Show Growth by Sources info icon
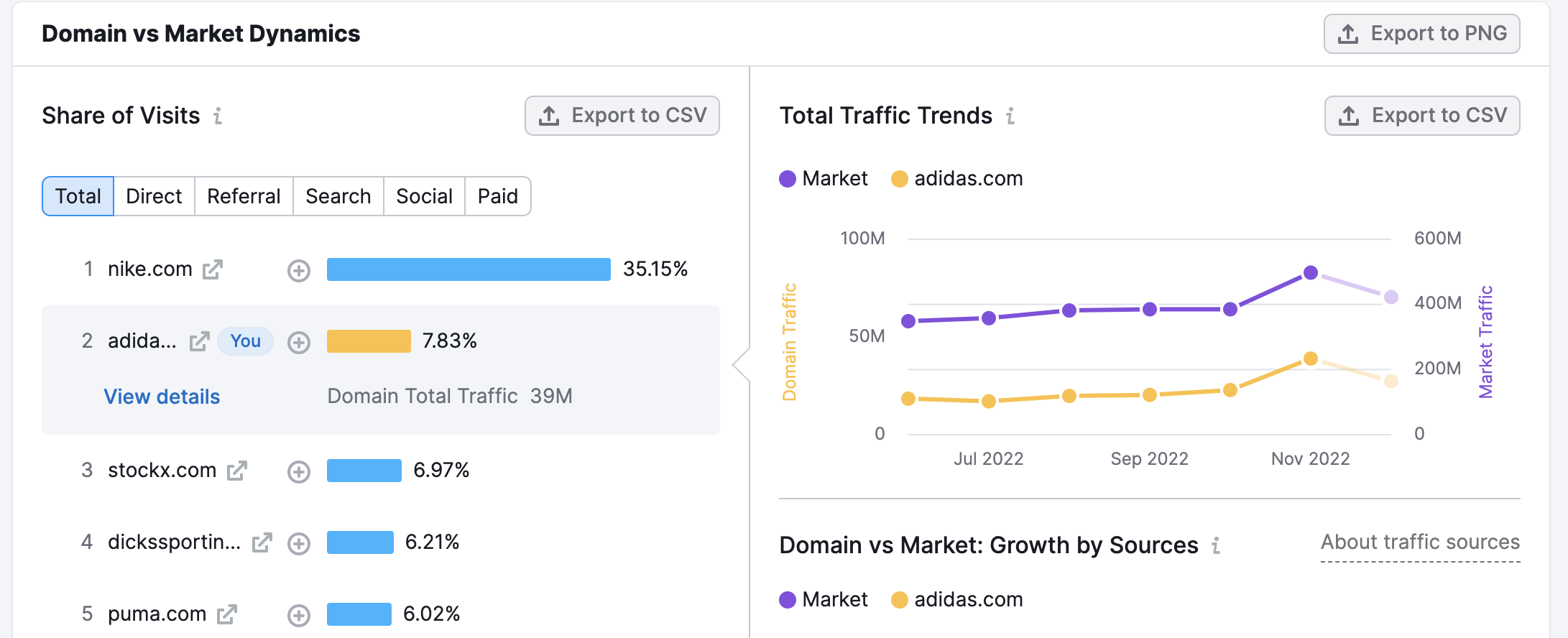Viewport: 1568px width, 638px height. (x=1216, y=546)
